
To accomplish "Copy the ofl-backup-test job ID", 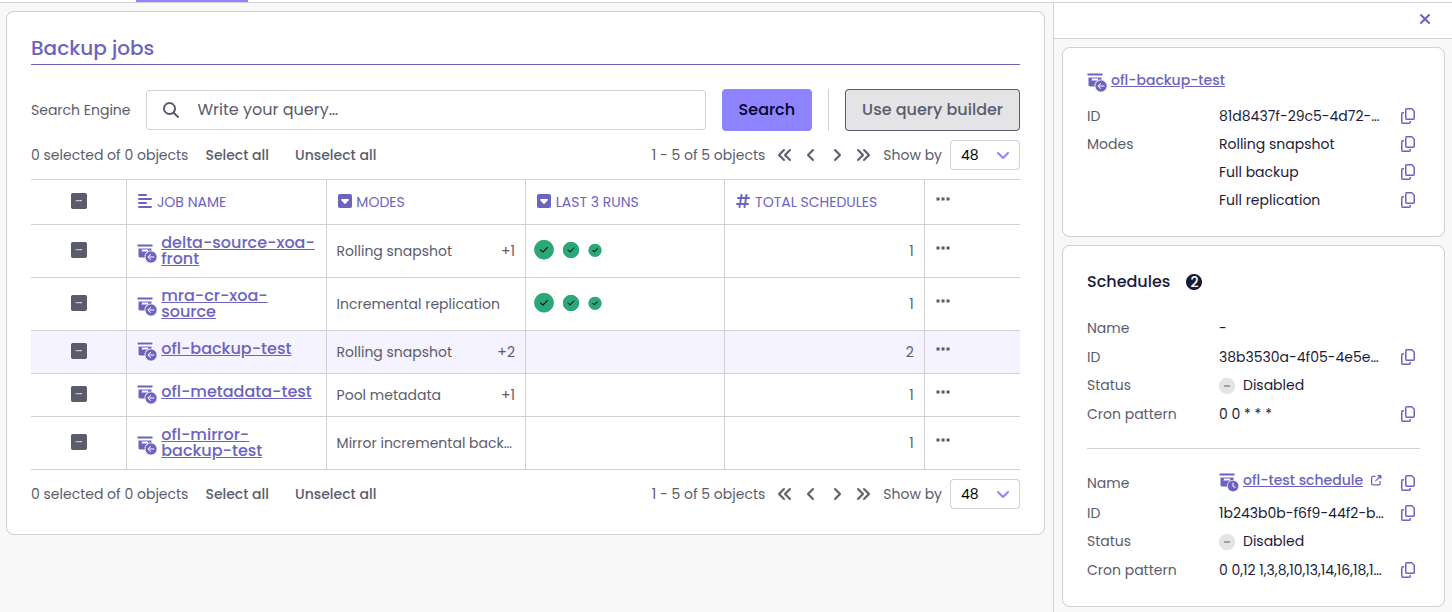I will [1408, 116].
